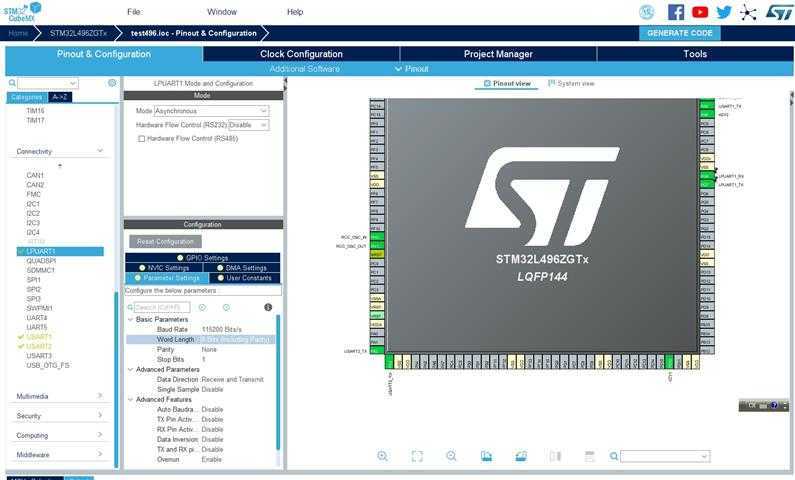Open the Mode Asynchronous dropdown
The height and width of the screenshot is (480, 795).
[211, 110]
